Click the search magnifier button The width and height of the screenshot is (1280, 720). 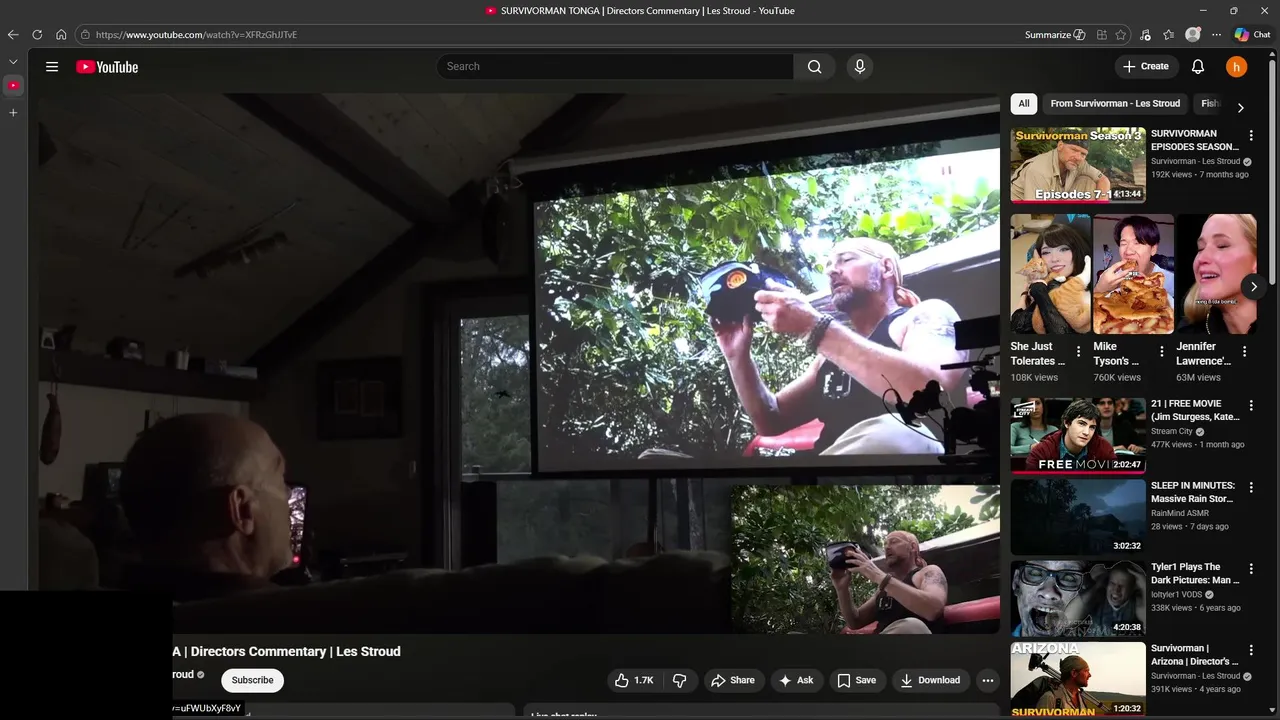[x=814, y=67]
